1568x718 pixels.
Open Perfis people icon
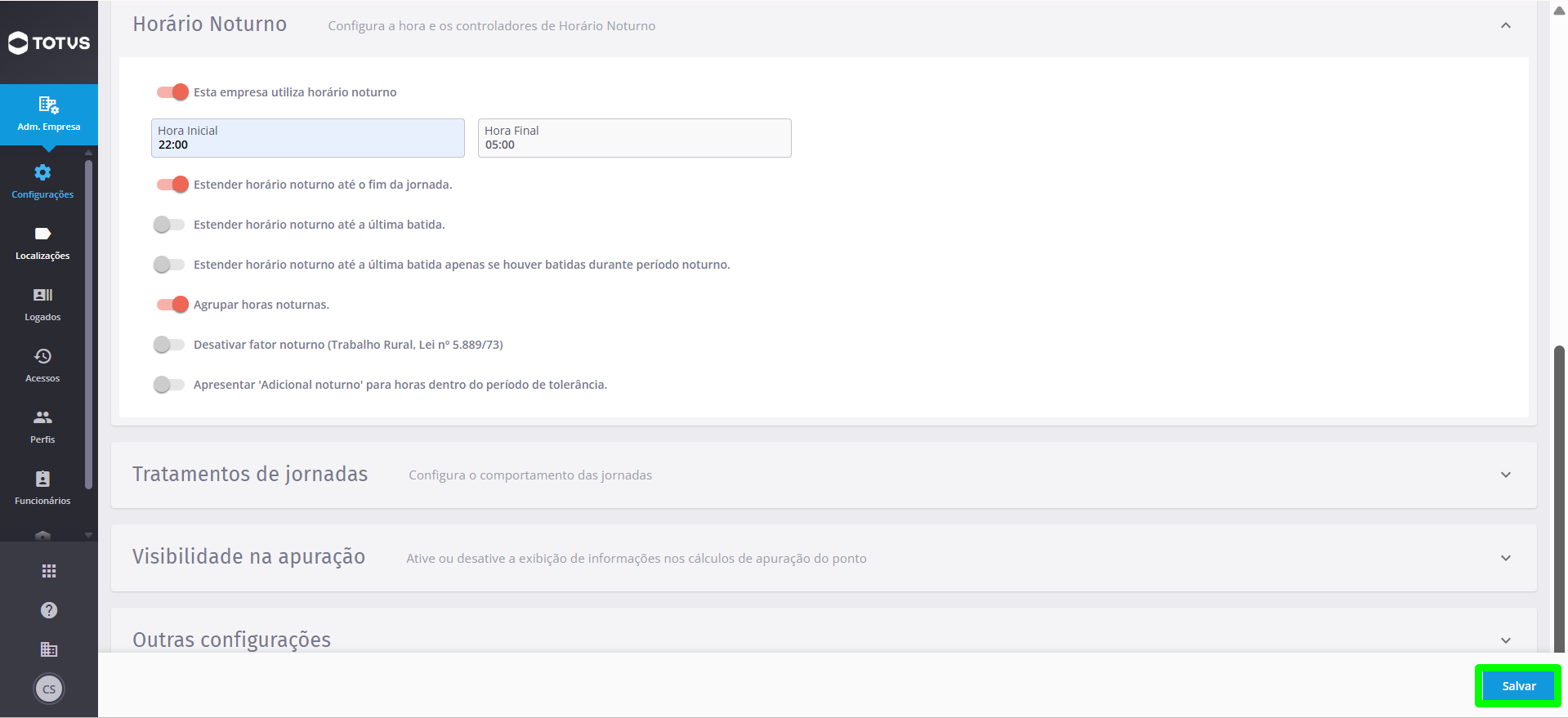(42, 417)
